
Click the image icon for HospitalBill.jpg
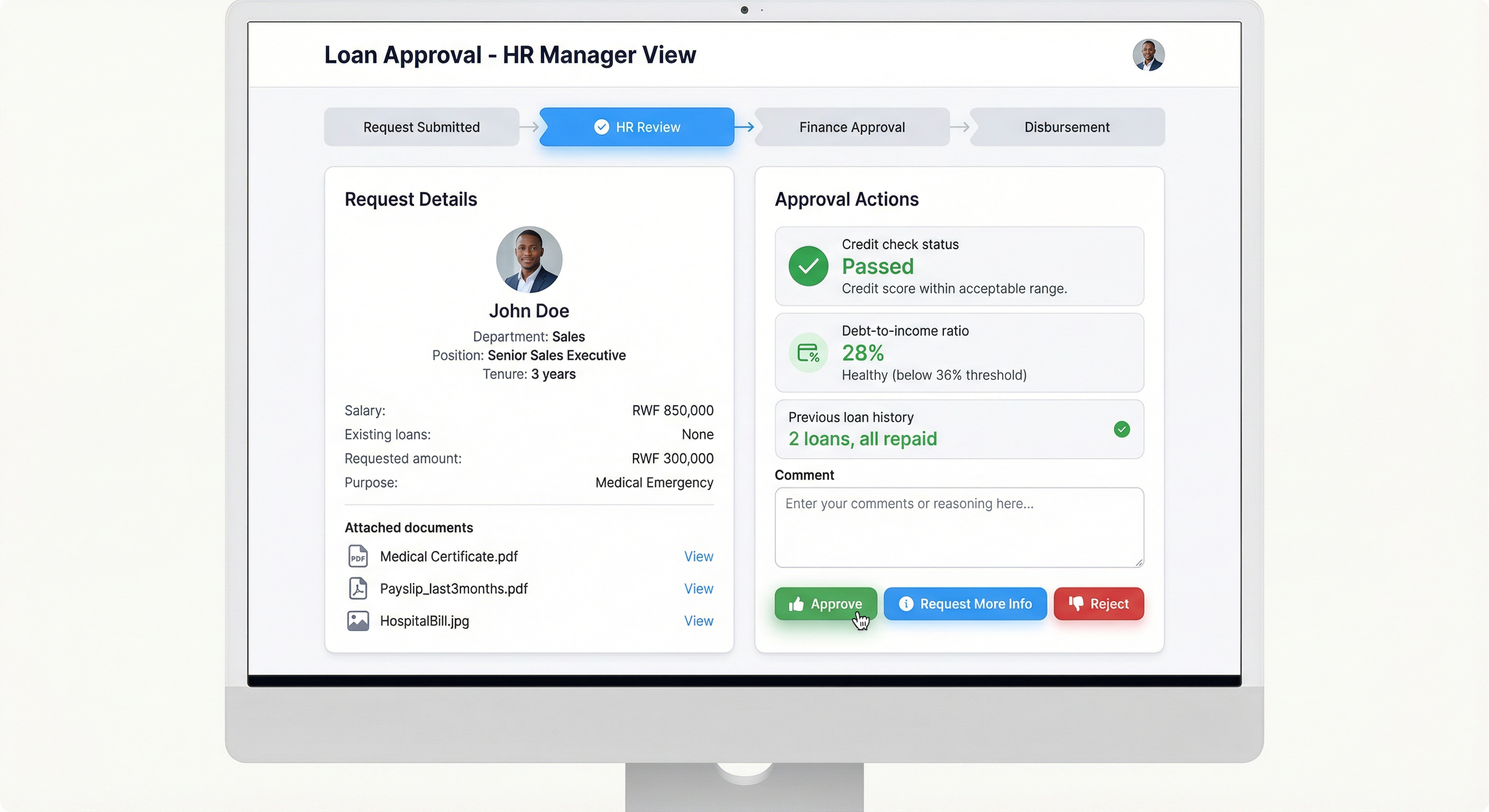coord(358,621)
